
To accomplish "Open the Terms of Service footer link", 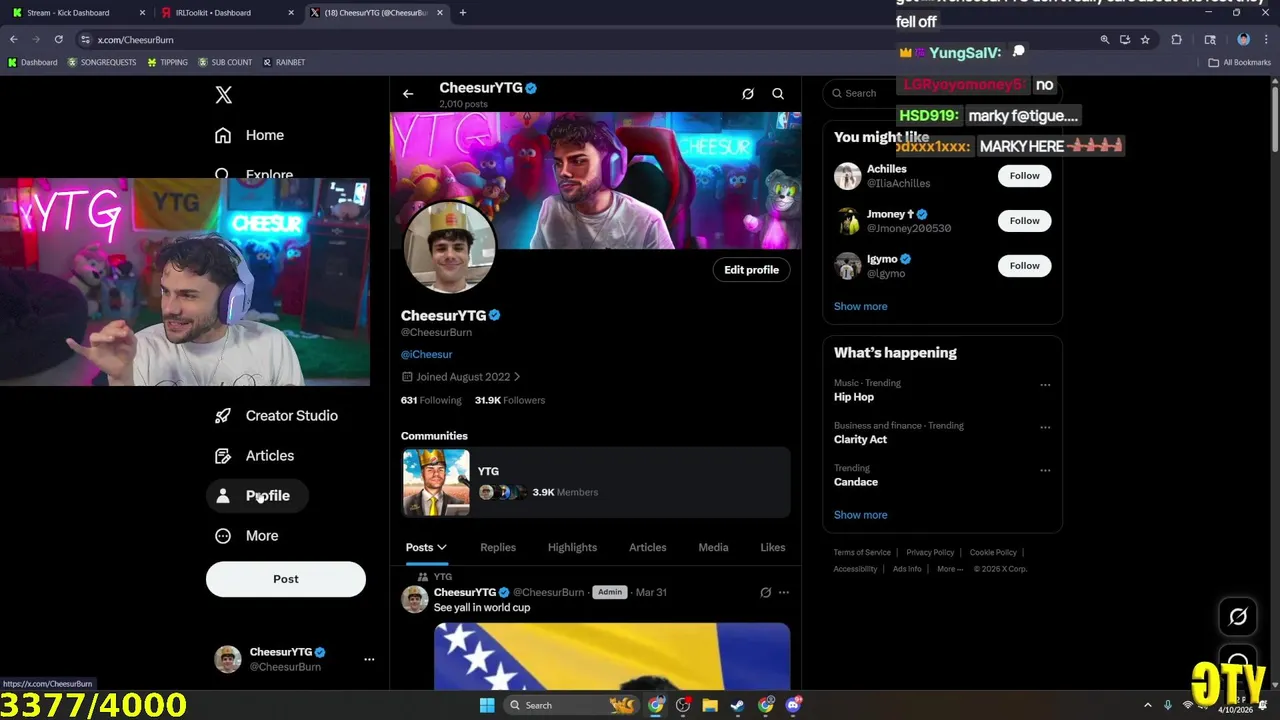I will [x=862, y=552].
